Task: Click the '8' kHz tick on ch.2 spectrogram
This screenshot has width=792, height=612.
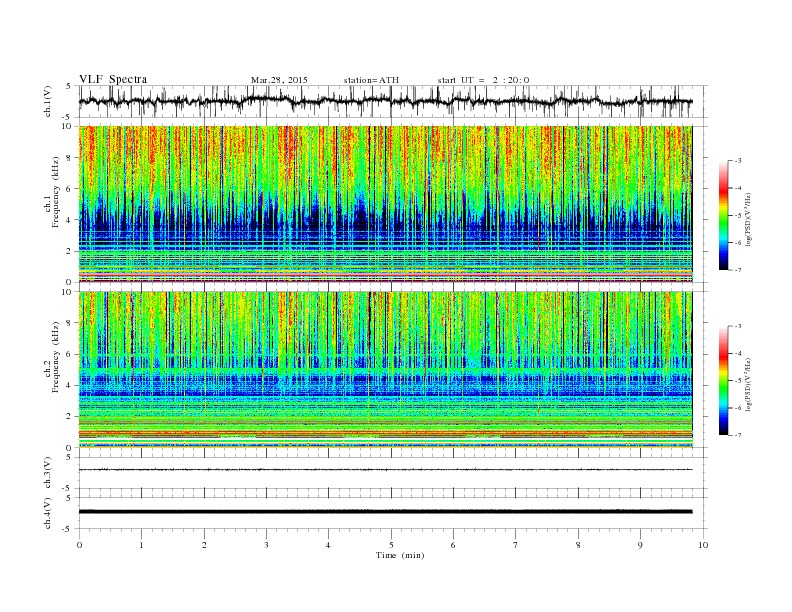Action: tap(69, 323)
